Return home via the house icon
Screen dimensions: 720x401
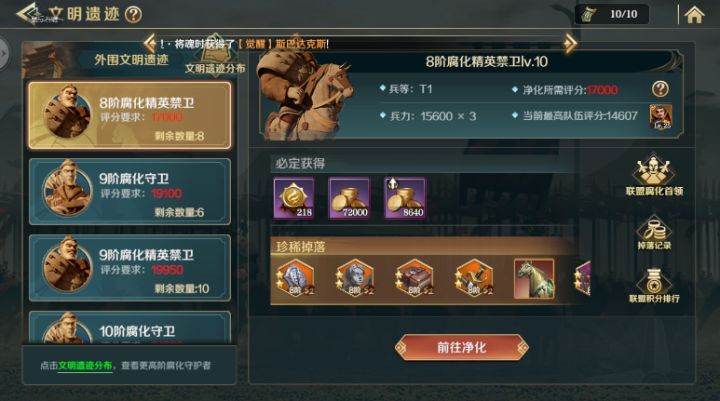click(x=694, y=15)
